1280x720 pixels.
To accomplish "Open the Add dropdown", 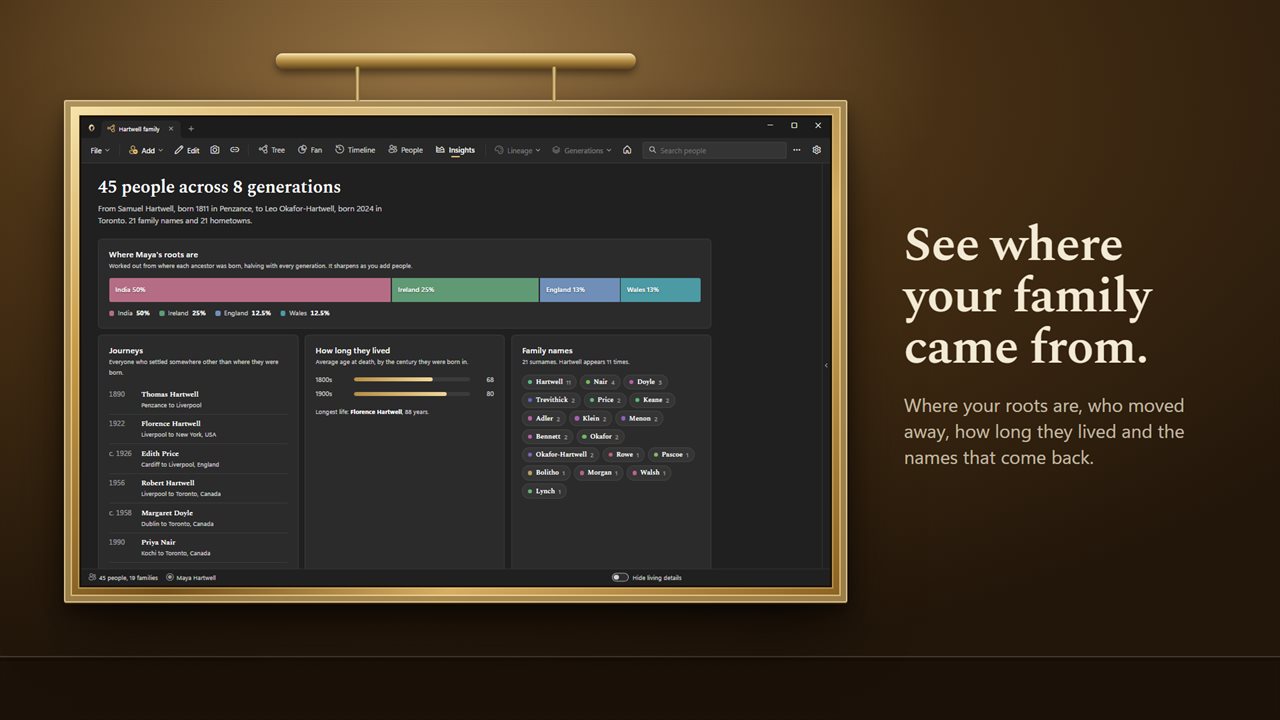I will pyautogui.click(x=146, y=150).
